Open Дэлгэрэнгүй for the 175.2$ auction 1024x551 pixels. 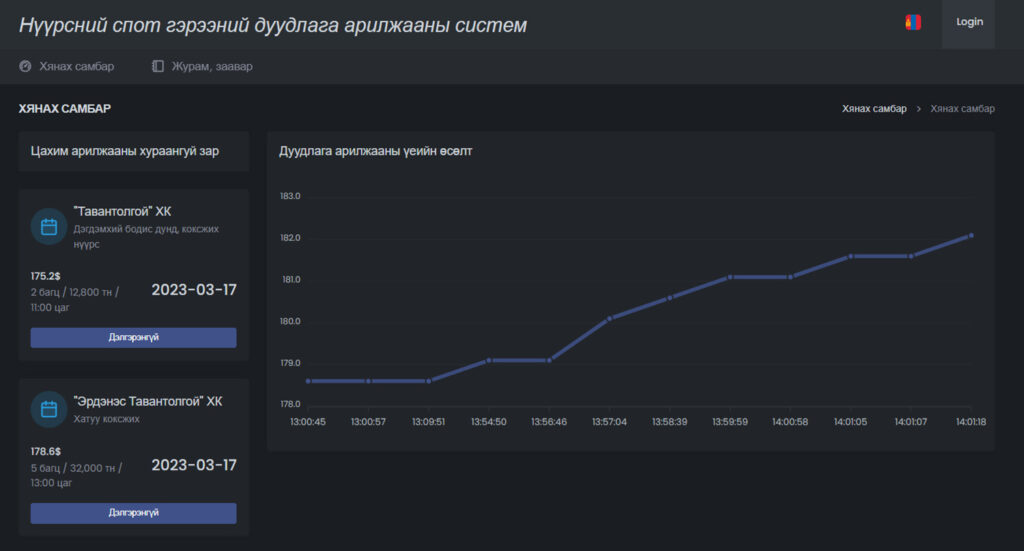coord(133,338)
